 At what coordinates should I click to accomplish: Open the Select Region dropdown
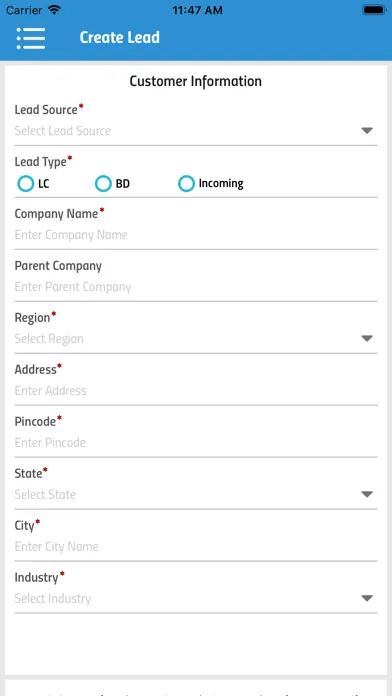[196, 339]
